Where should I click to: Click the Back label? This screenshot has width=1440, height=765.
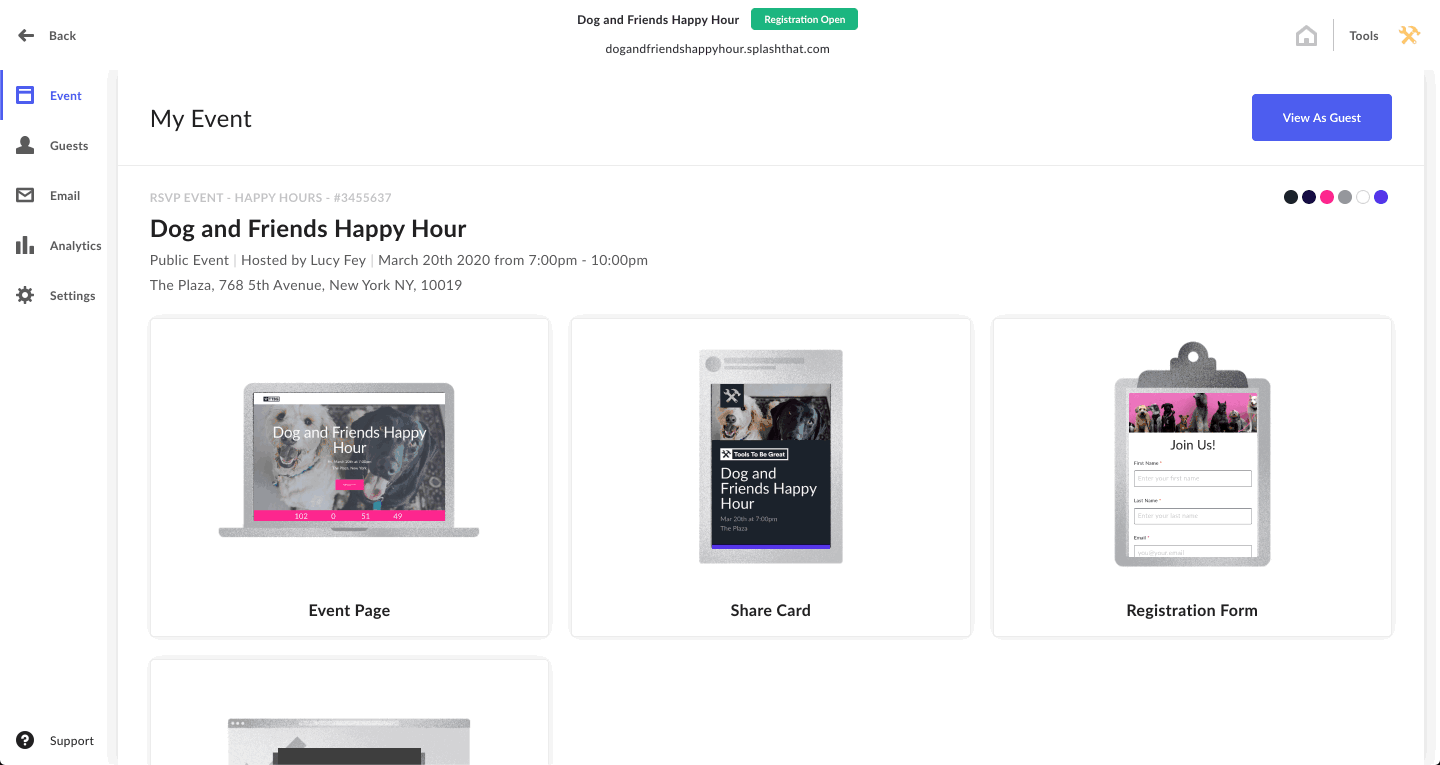(x=63, y=36)
